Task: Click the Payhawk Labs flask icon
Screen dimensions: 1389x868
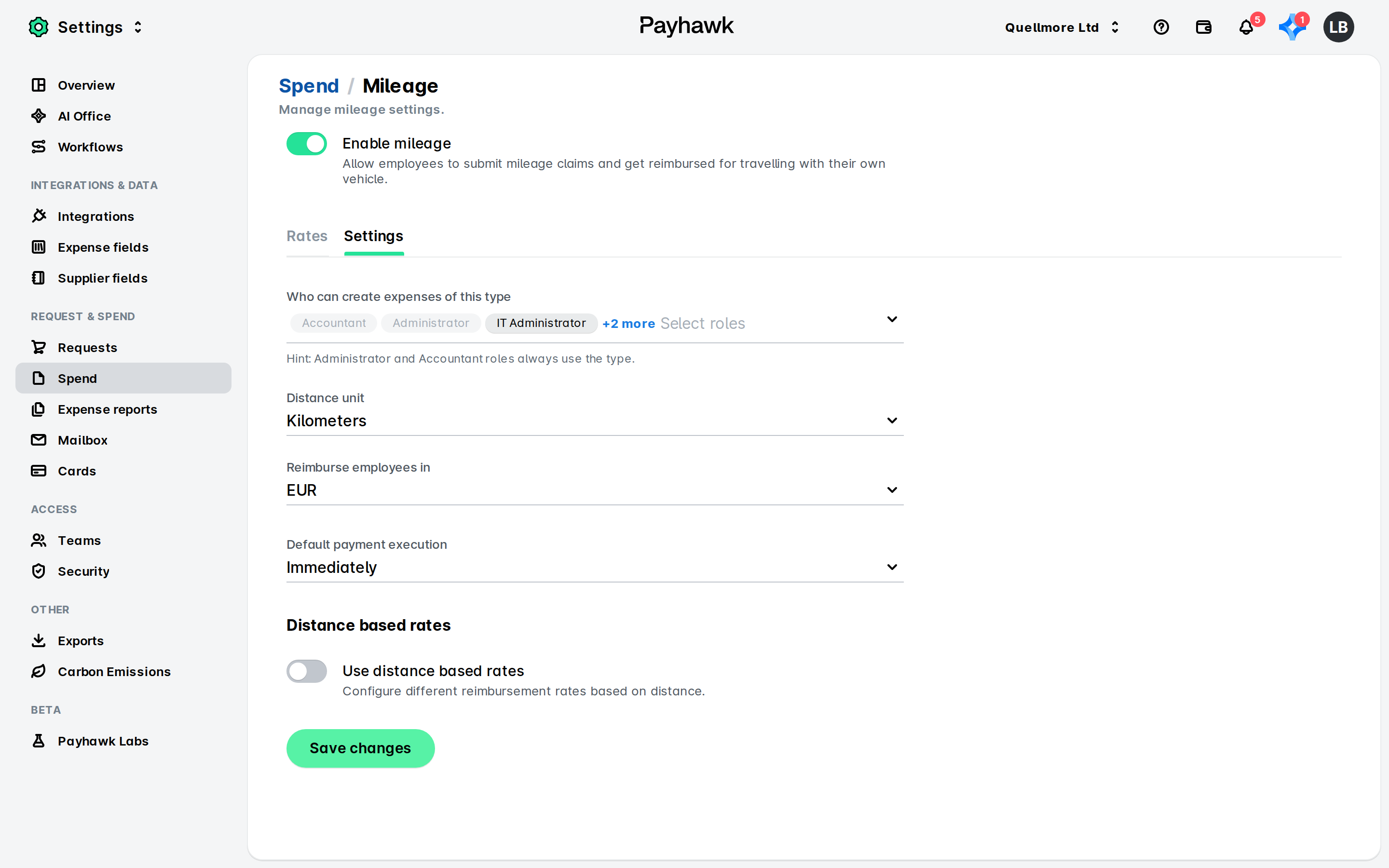Action: tap(39, 741)
